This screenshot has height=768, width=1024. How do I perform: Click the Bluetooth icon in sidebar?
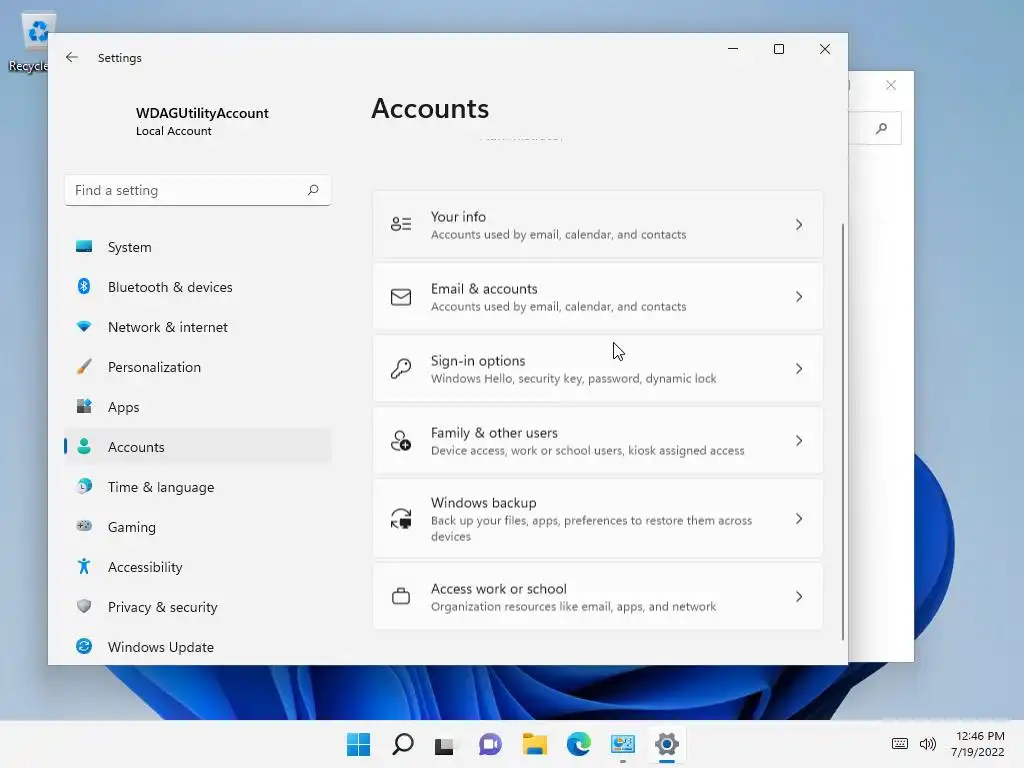[x=84, y=286]
